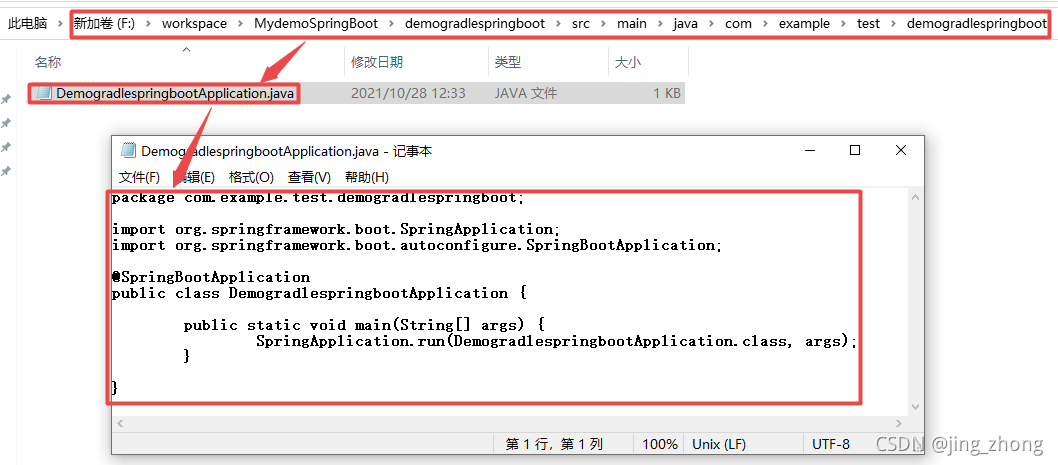Screen dimensions: 1058x465
Task: Expand the chevron after java in the breadcrumb
Action: tap(713, 24)
